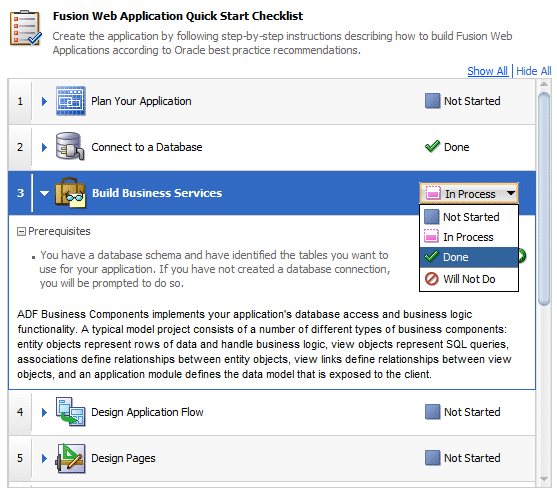Click Not Started status icon for Design Application Flow

pyautogui.click(x=432, y=412)
